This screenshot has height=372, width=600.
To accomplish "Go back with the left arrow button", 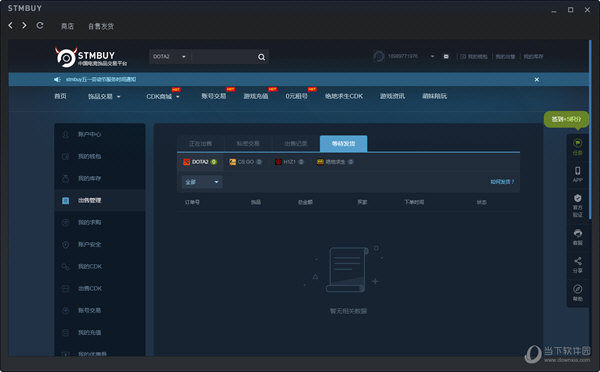I will coord(11,25).
